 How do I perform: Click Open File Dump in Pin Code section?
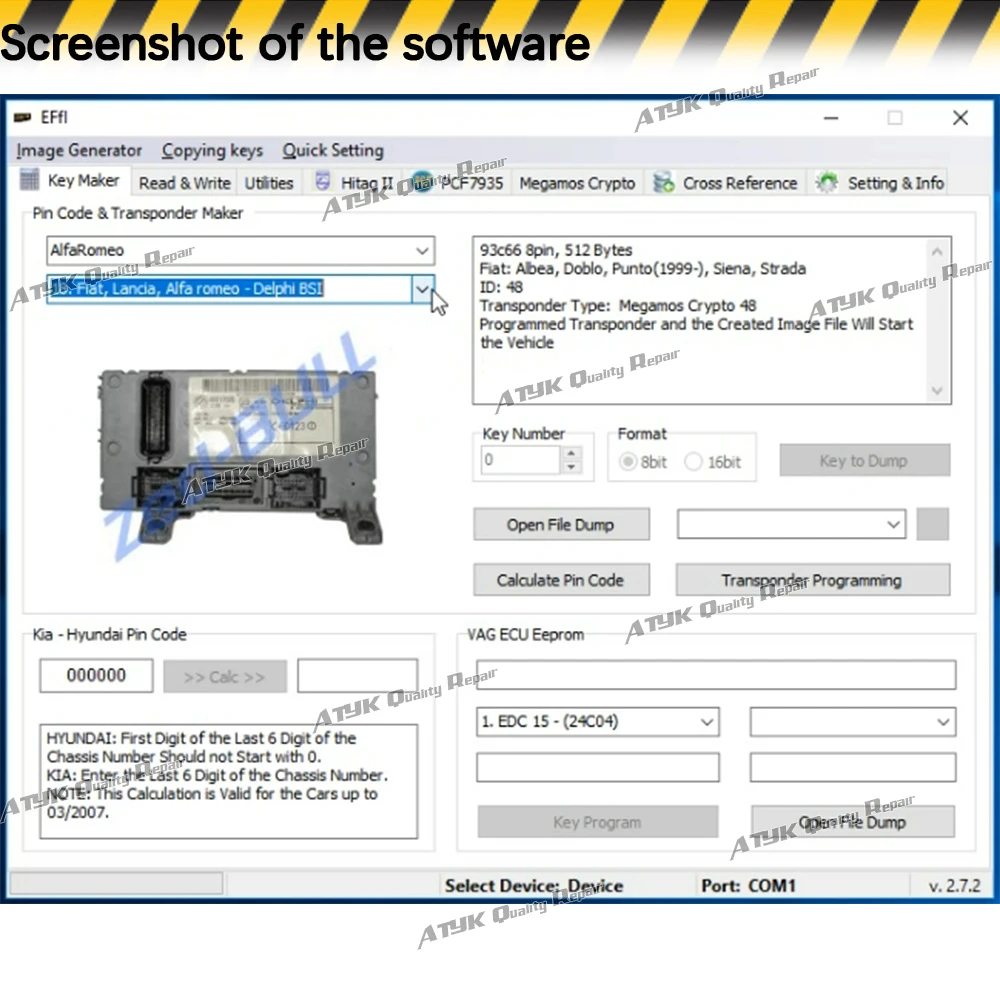pyautogui.click(x=561, y=524)
